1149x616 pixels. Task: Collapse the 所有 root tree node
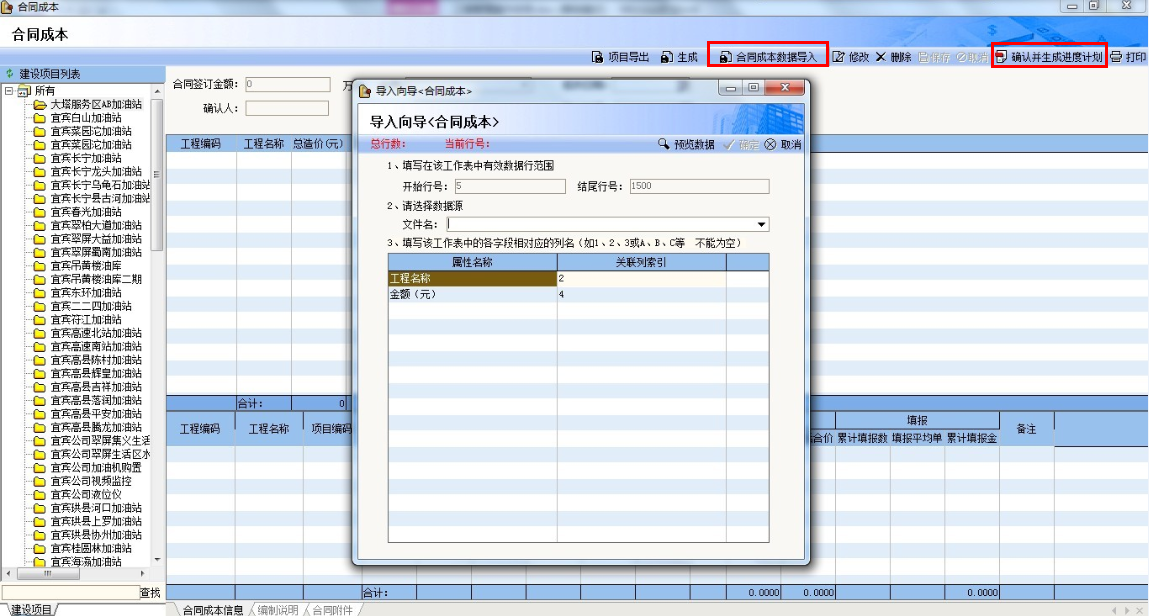(9, 91)
